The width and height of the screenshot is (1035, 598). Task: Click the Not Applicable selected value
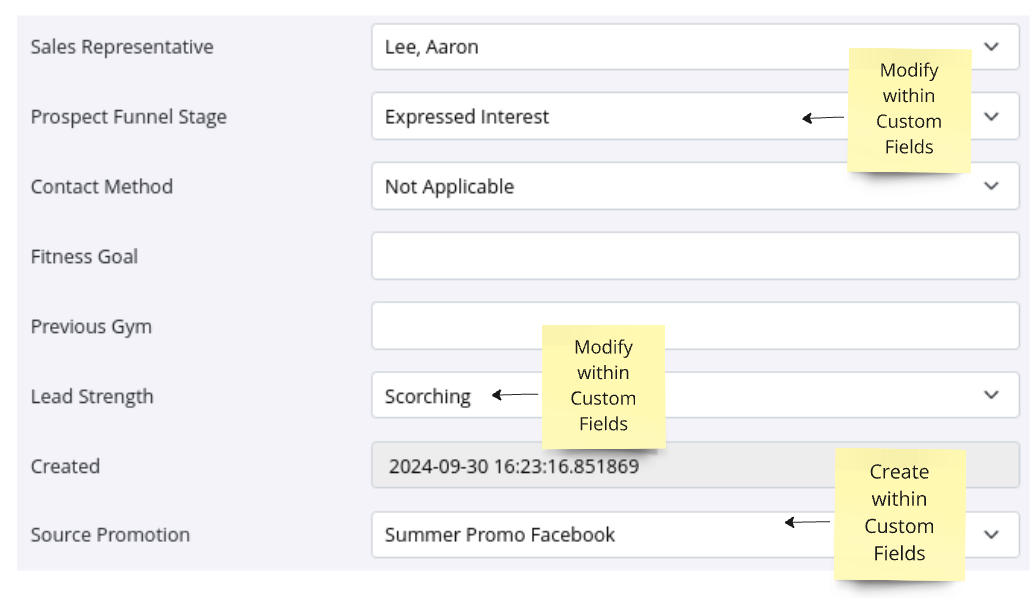pos(450,187)
